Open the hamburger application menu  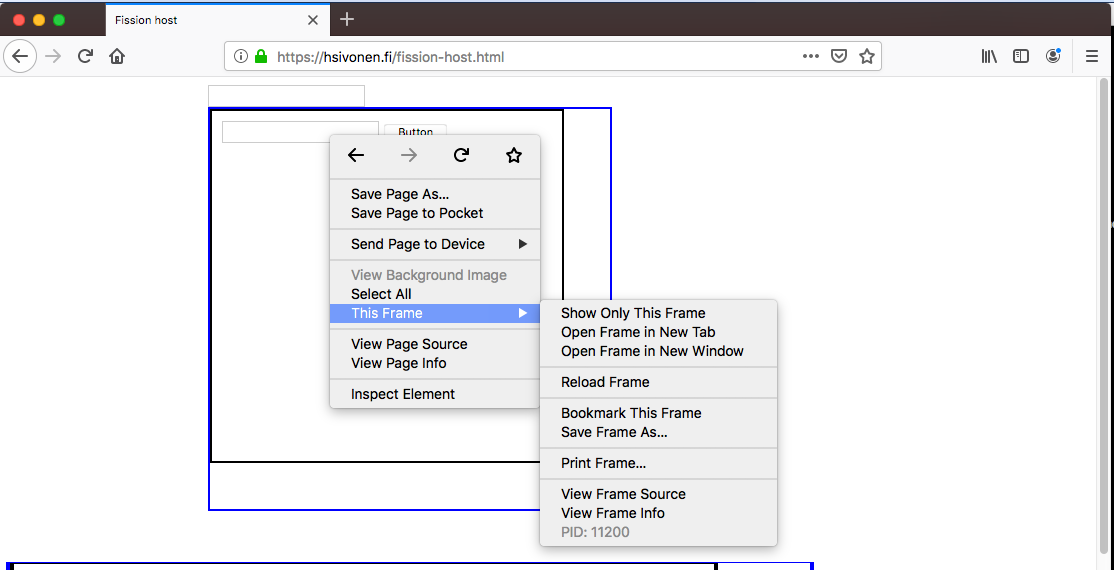click(x=1092, y=57)
